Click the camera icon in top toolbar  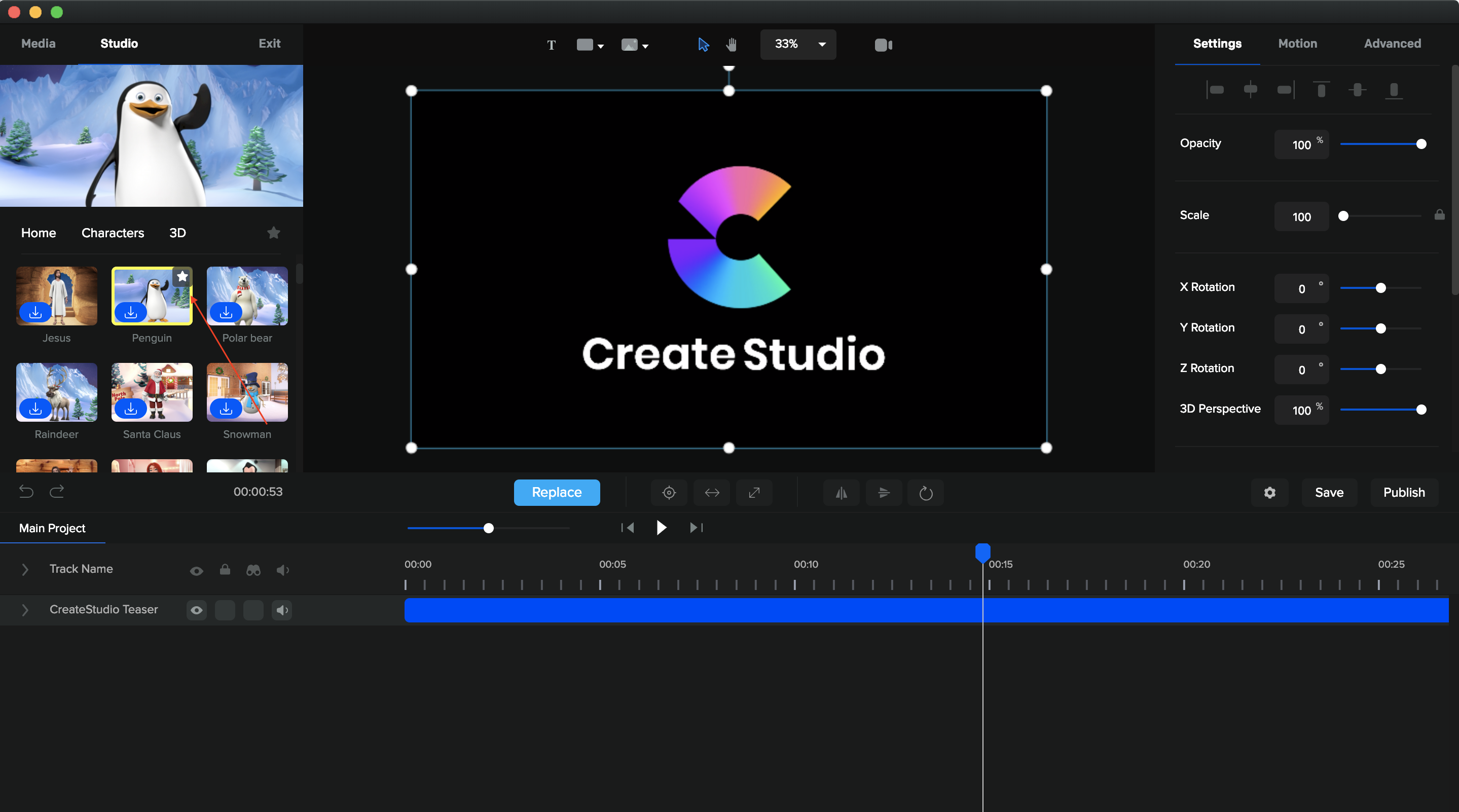pyautogui.click(x=883, y=45)
